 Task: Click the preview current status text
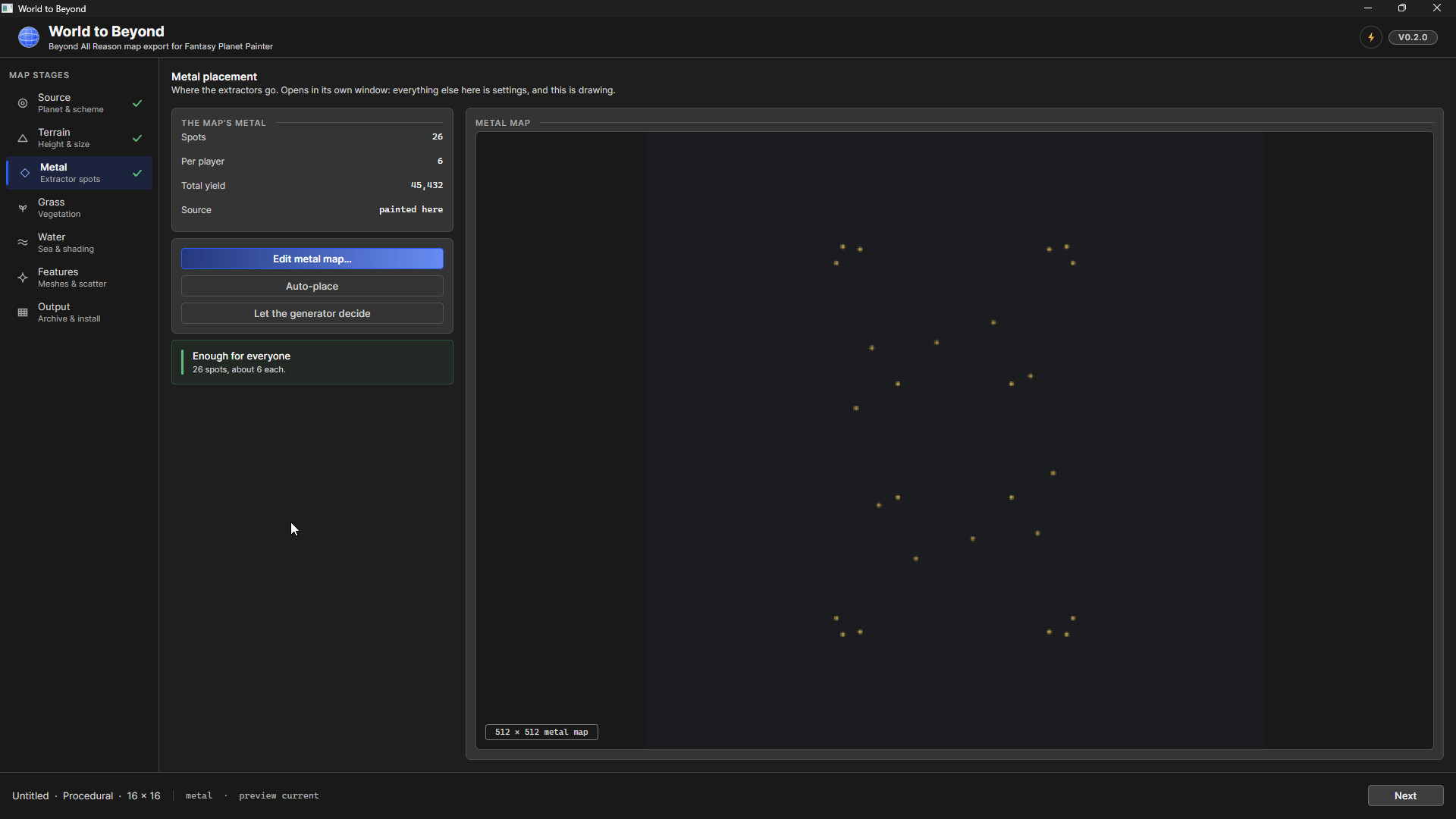pyautogui.click(x=279, y=795)
